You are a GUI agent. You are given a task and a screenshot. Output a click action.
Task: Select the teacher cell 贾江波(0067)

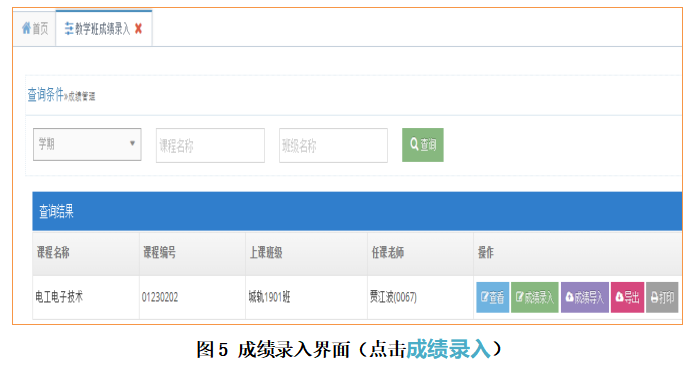tap(420, 297)
